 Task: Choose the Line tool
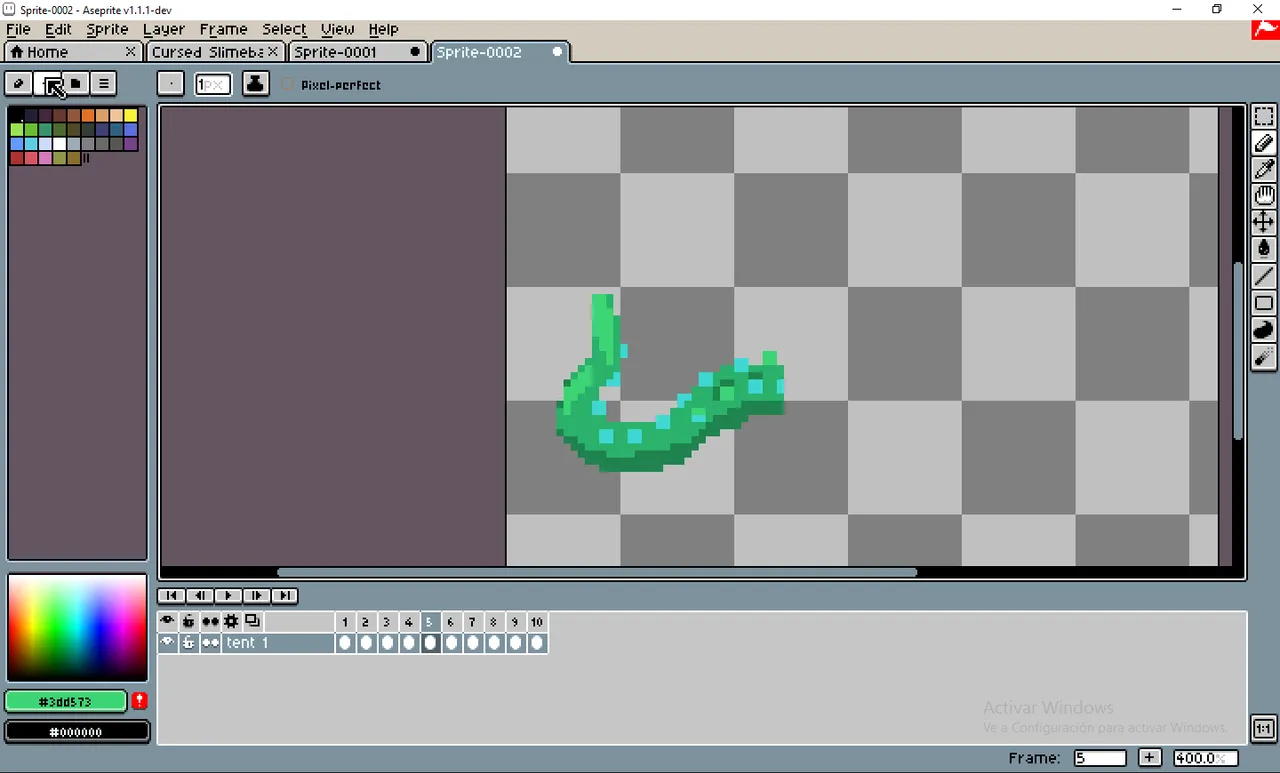[1264, 276]
